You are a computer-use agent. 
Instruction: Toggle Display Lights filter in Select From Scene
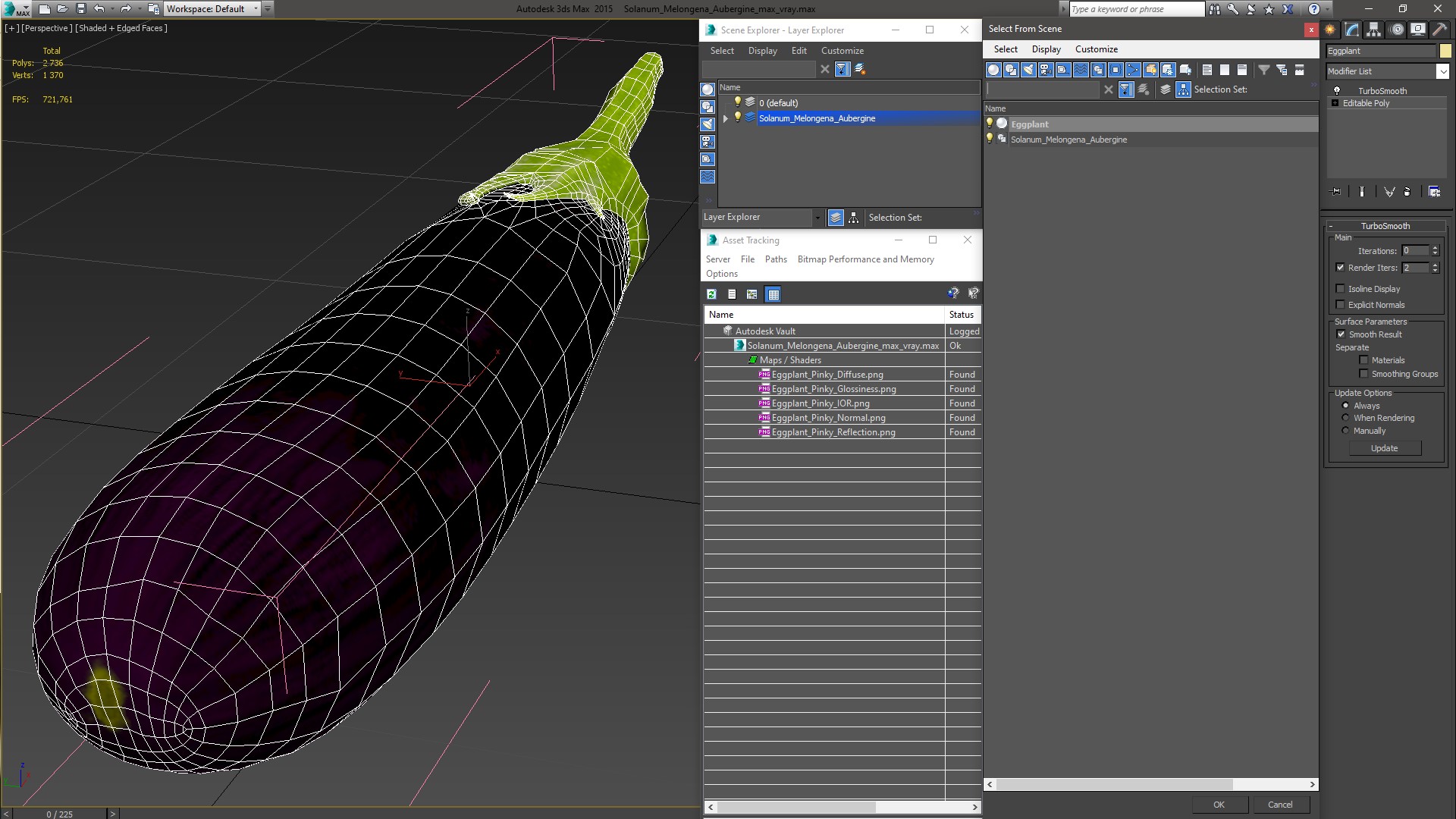pos(1028,70)
